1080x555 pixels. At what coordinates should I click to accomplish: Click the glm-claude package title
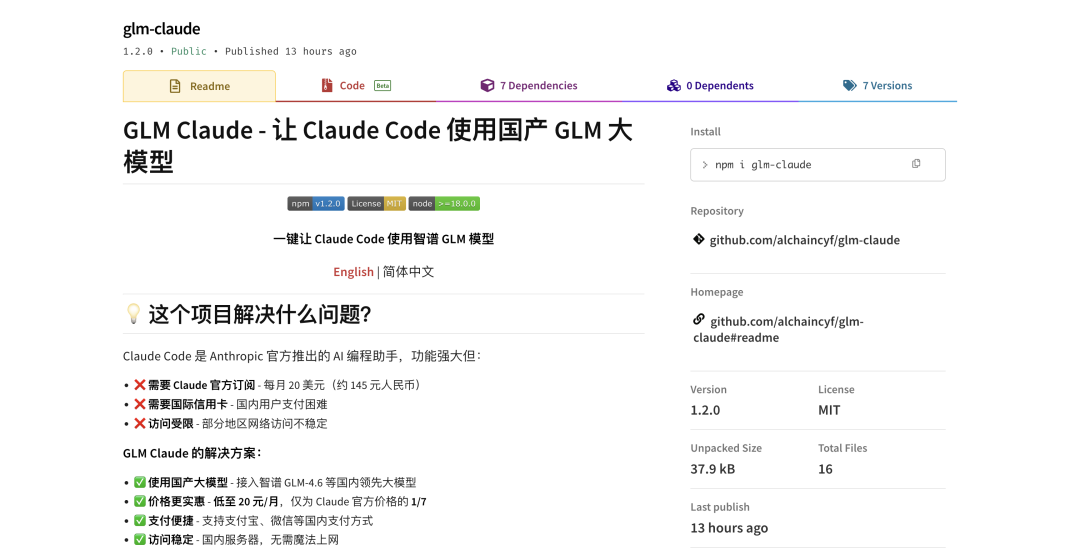(x=162, y=29)
